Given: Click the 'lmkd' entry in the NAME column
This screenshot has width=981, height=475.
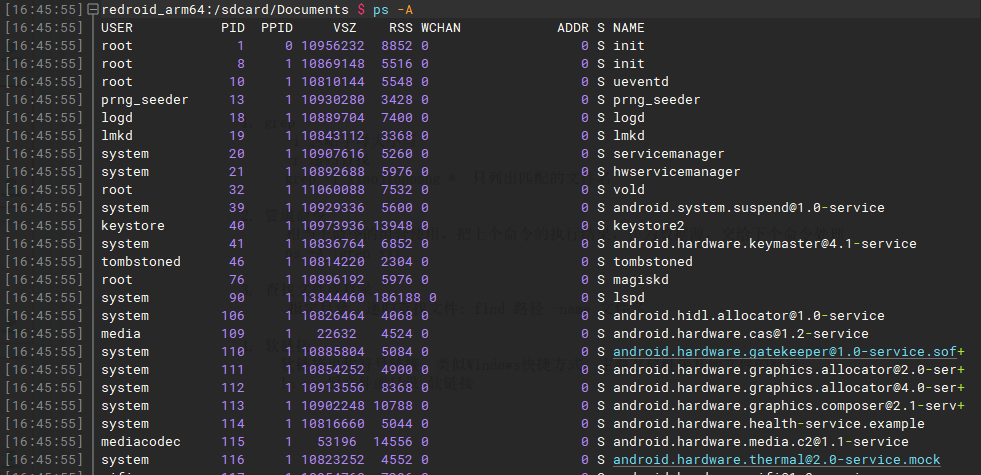Looking at the screenshot, I should click(x=629, y=136).
